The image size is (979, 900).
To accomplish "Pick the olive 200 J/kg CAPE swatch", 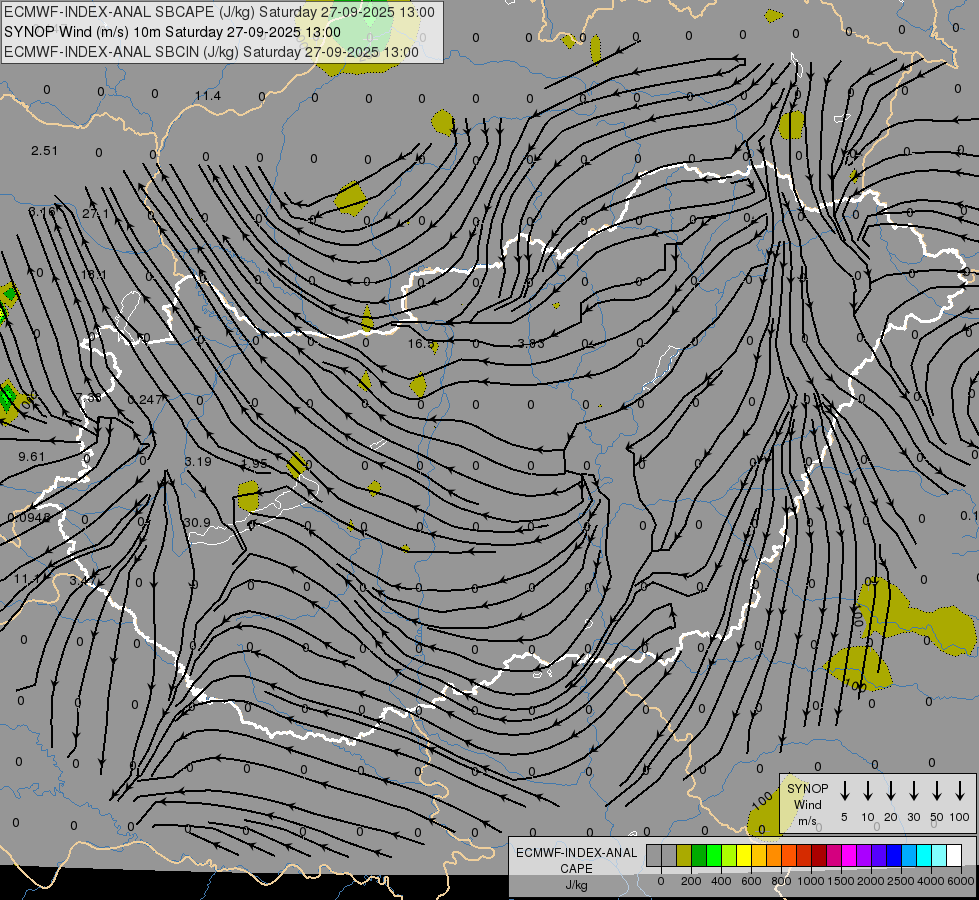I will [x=684, y=855].
